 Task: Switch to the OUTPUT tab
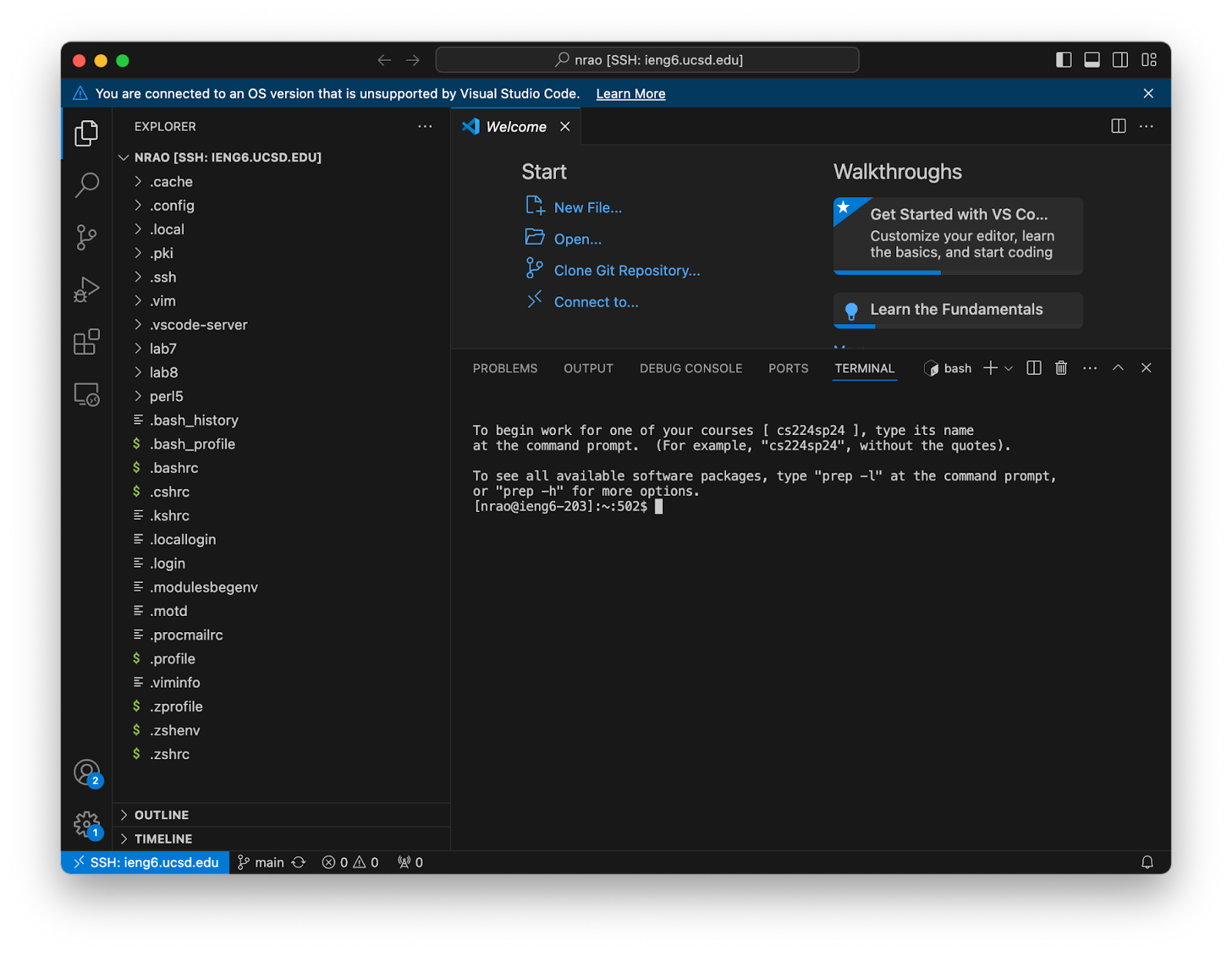click(588, 368)
